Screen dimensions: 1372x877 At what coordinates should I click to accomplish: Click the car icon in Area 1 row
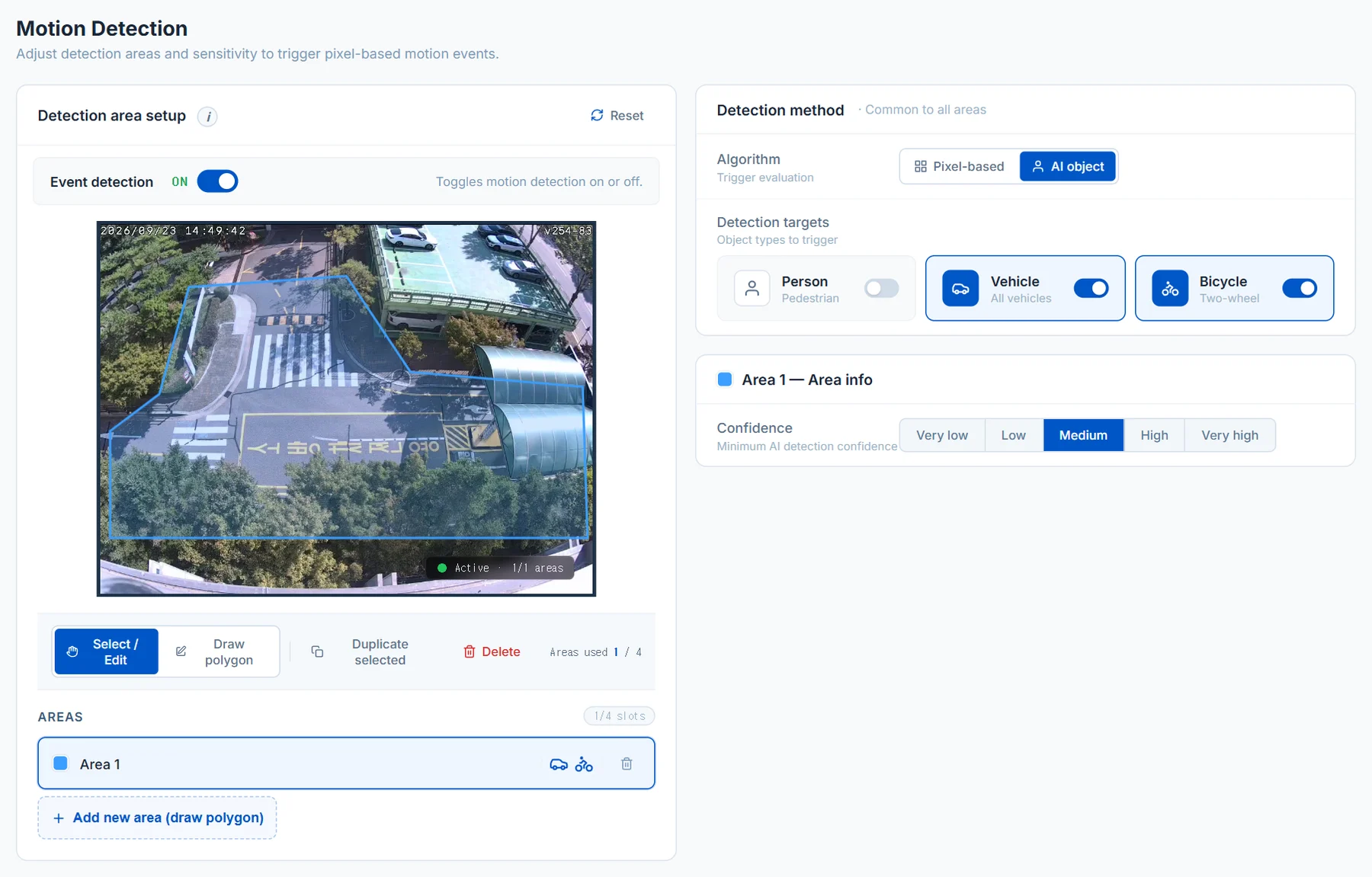point(559,764)
